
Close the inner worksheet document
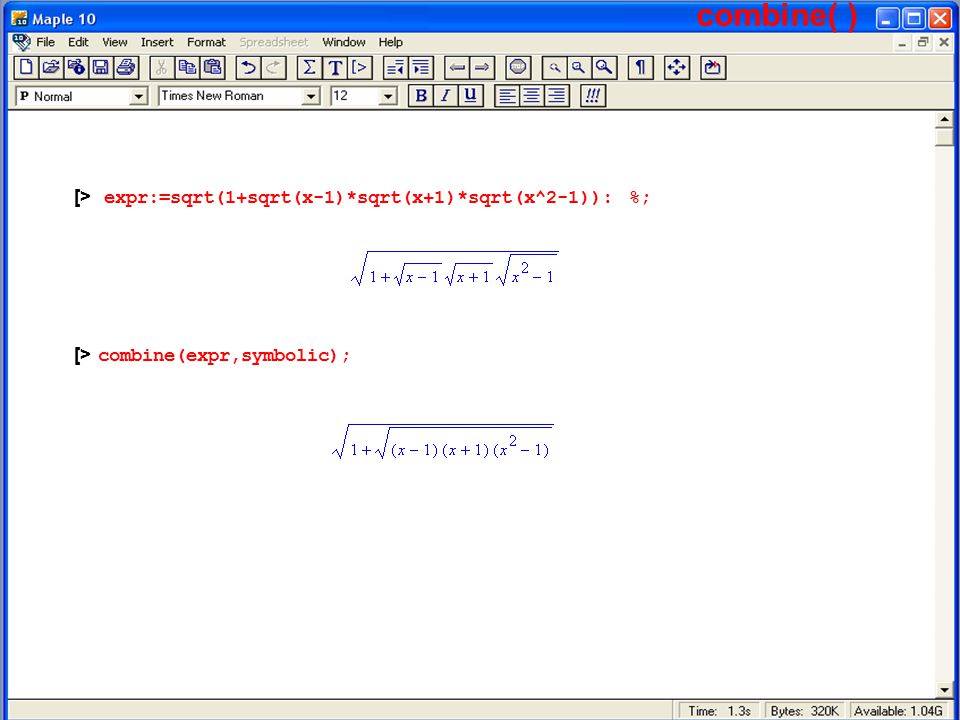tap(944, 43)
